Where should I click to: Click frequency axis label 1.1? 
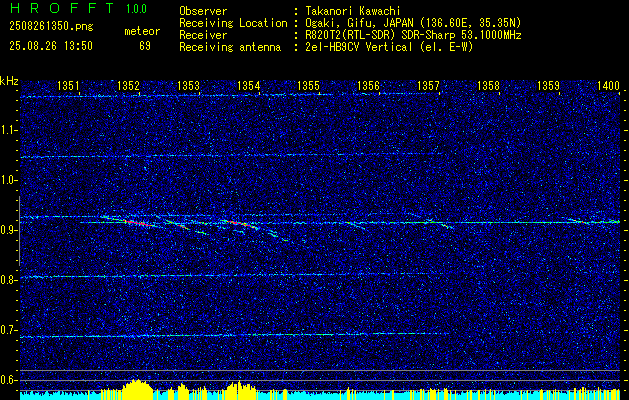click(x=8, y=130)
